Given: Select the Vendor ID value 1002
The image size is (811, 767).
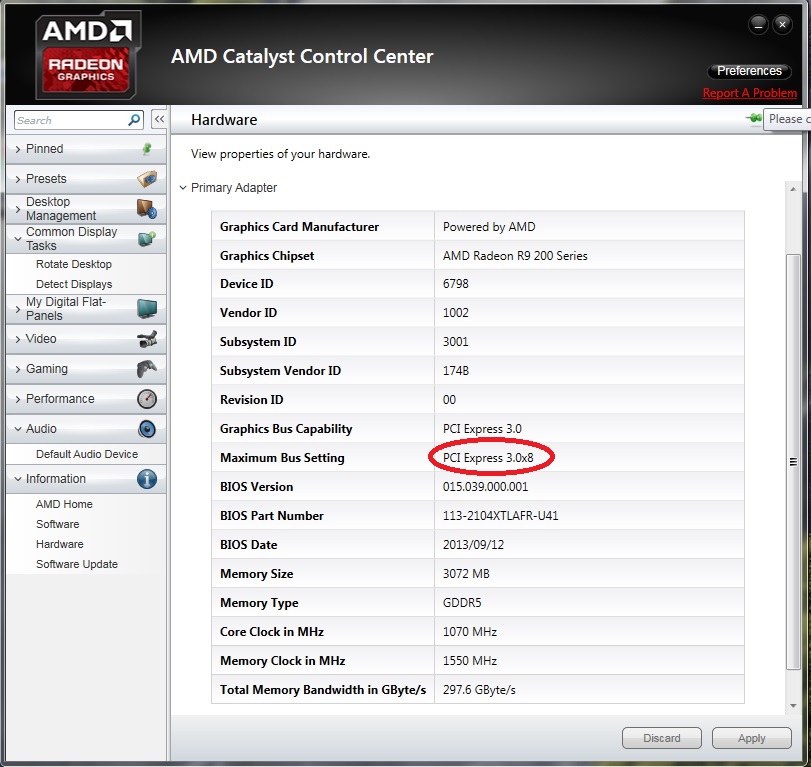Looking at the screenshot, I should tap(456, 313).
